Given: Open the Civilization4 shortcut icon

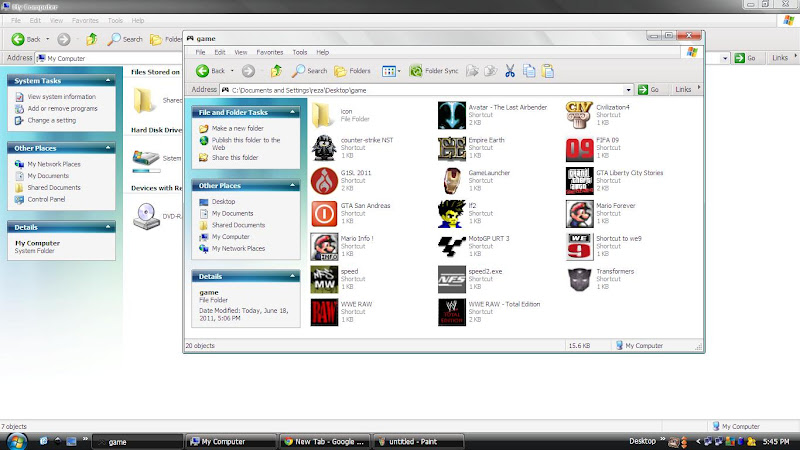Looking at the screenshot, I should [580, 116].
